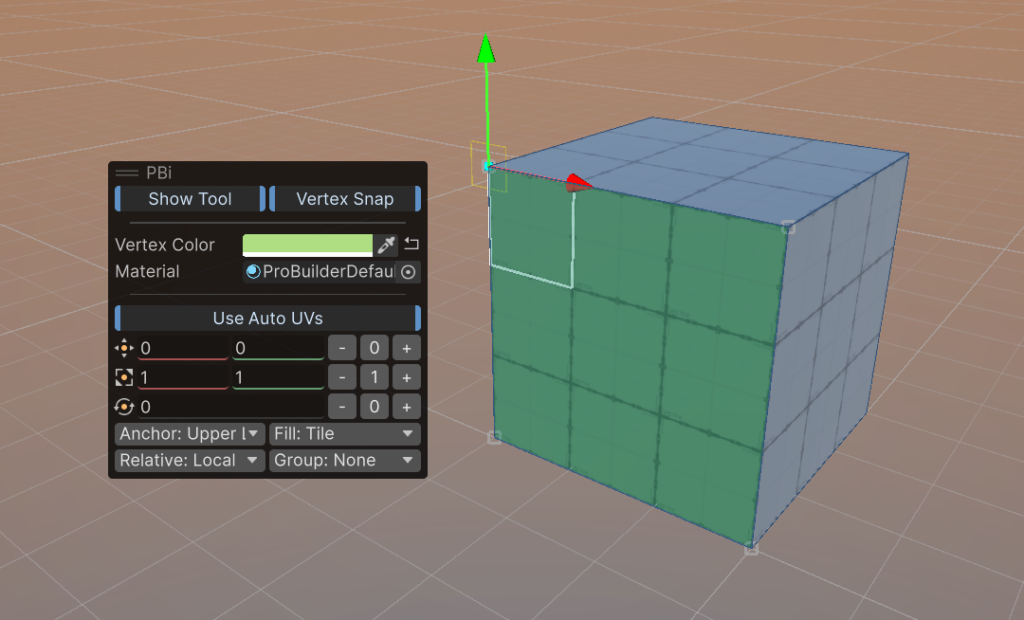This screenshot has height=620, width=1024.
Task: Toggle Vertex Snap on or off
Action: click(344, 199)
